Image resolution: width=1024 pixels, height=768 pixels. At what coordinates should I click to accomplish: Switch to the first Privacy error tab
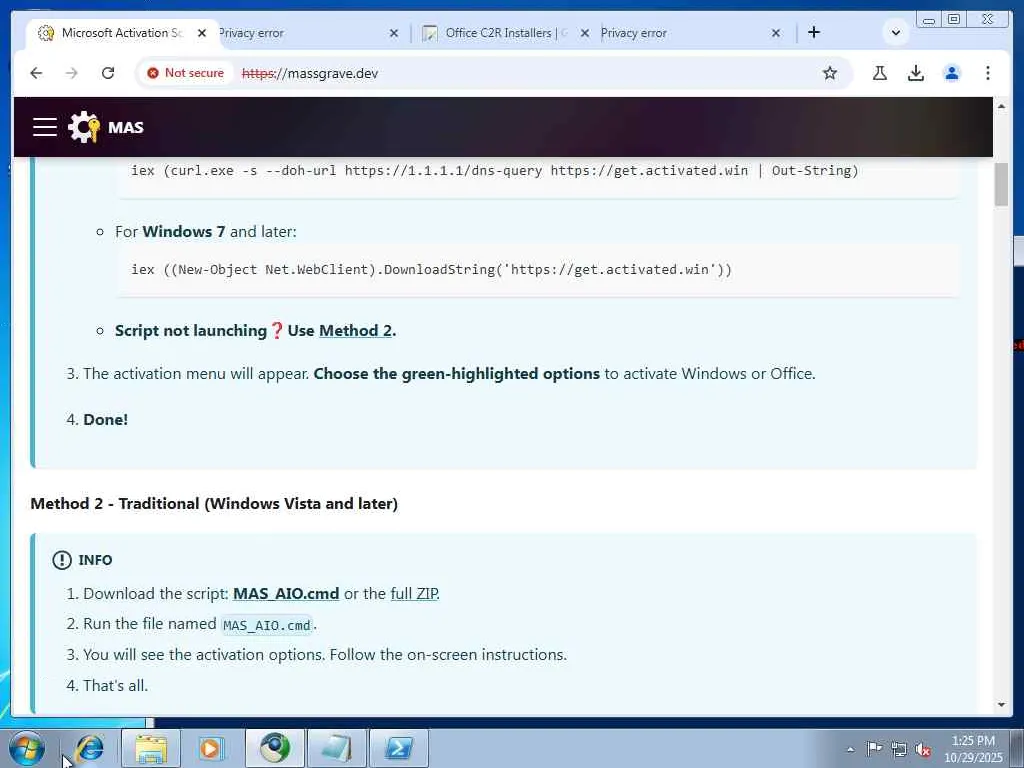(x=300, y=33)
